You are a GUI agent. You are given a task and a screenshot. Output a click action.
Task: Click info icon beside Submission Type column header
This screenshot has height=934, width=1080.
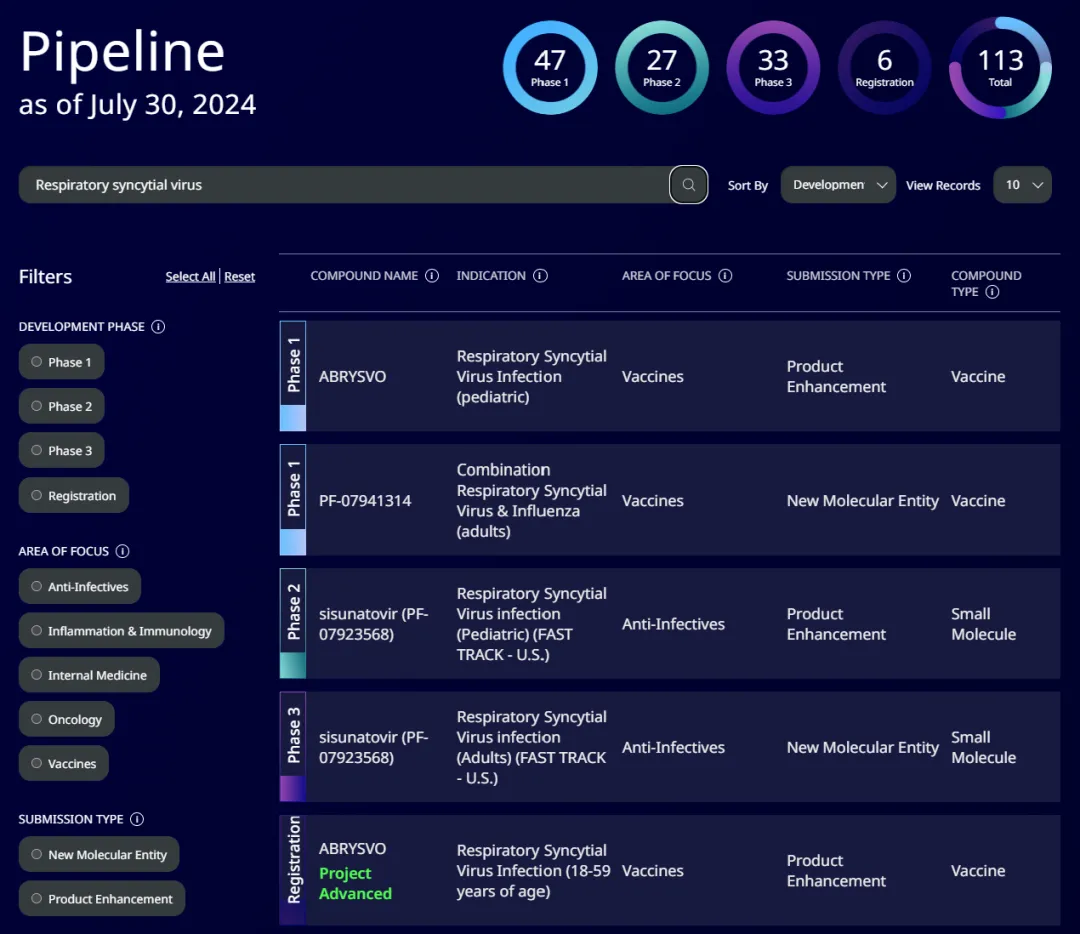pos(904,276)
